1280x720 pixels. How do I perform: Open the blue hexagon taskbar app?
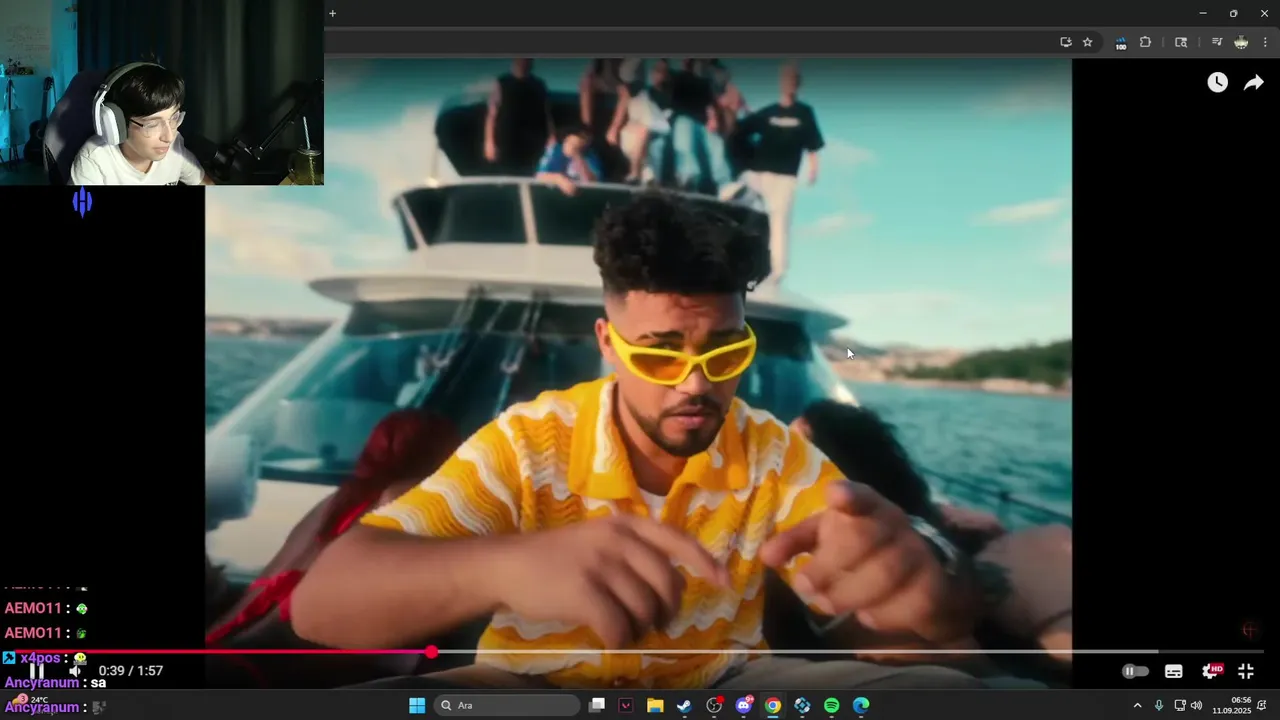[x=802, y=705]
